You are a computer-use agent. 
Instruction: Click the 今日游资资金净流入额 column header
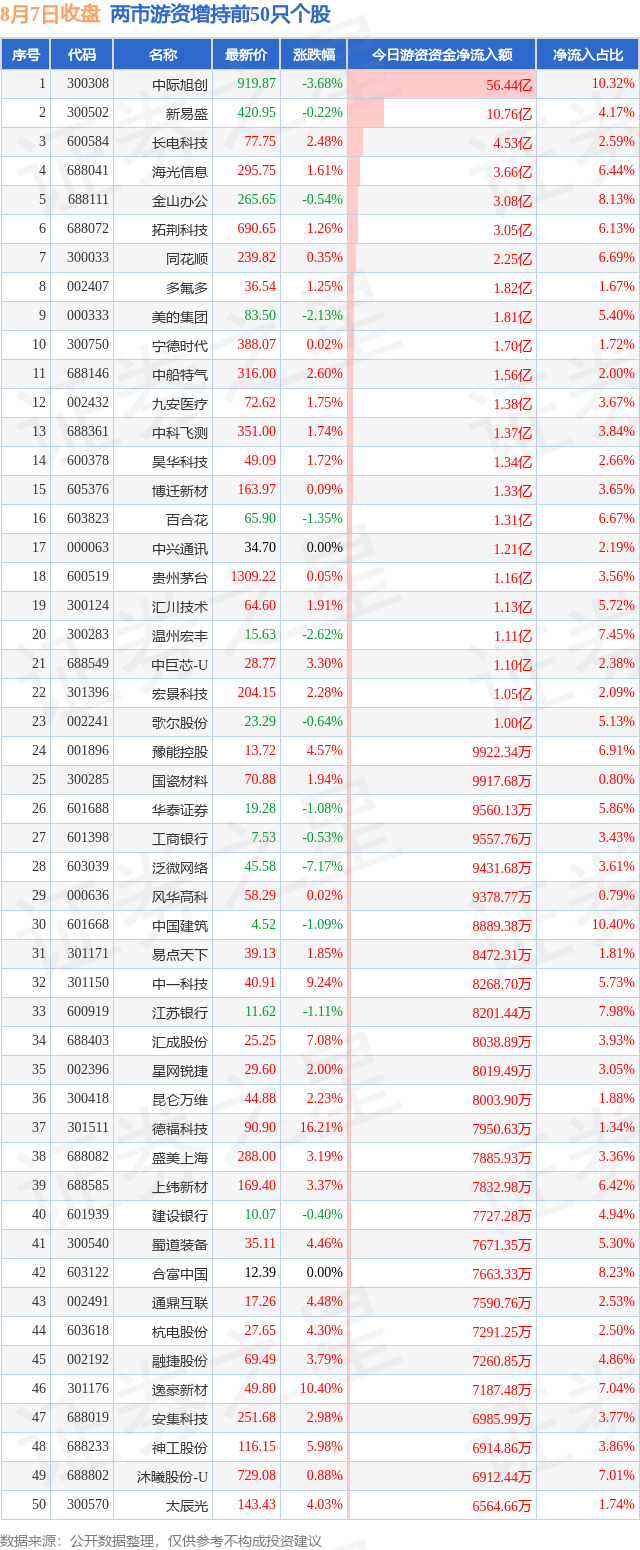pos(442,55)
